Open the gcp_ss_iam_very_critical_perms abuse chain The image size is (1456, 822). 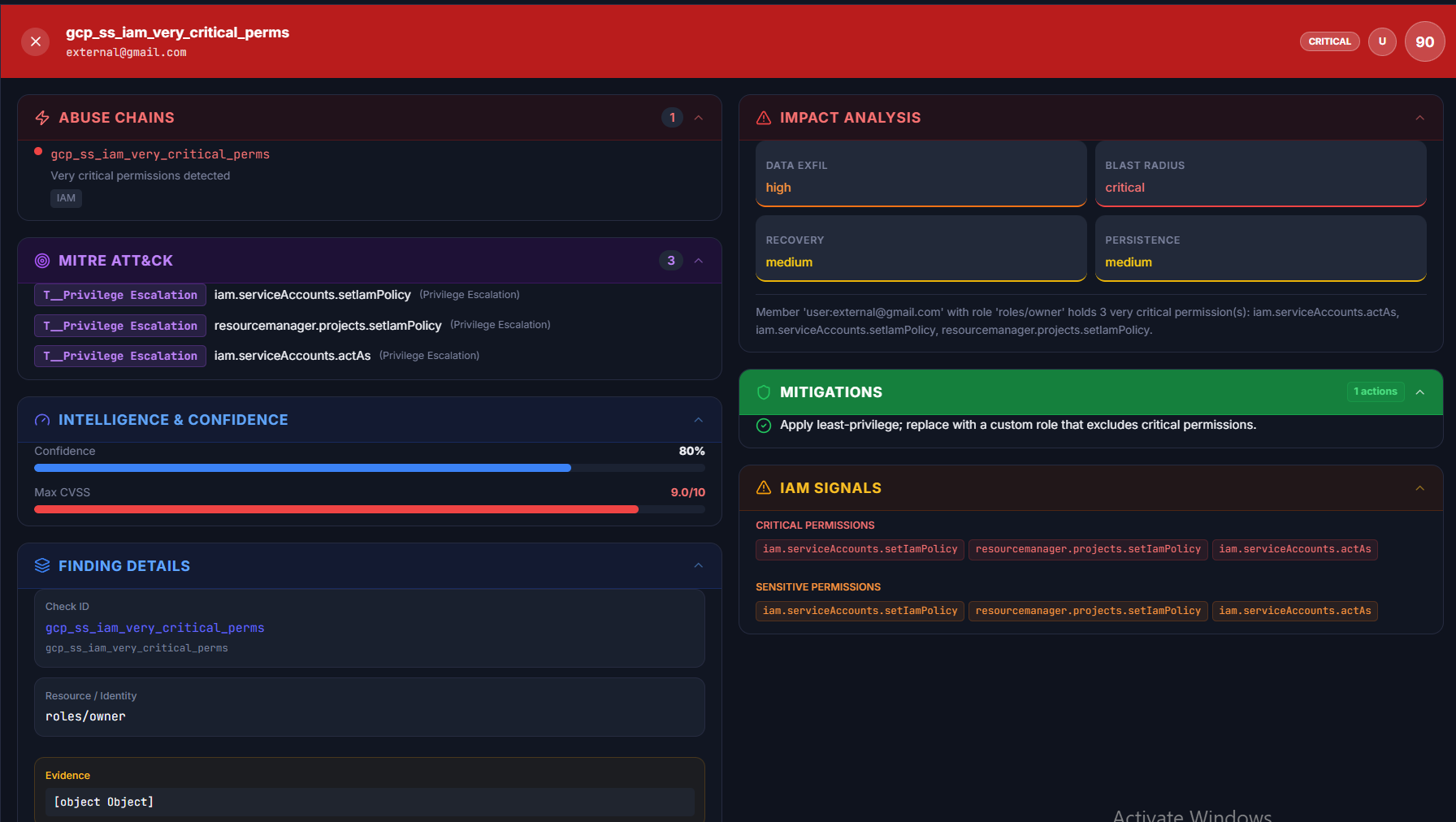point(160,154)
